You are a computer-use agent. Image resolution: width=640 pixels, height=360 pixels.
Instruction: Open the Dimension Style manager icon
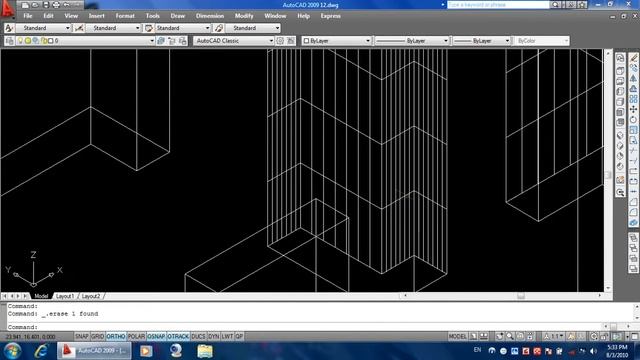79,28
